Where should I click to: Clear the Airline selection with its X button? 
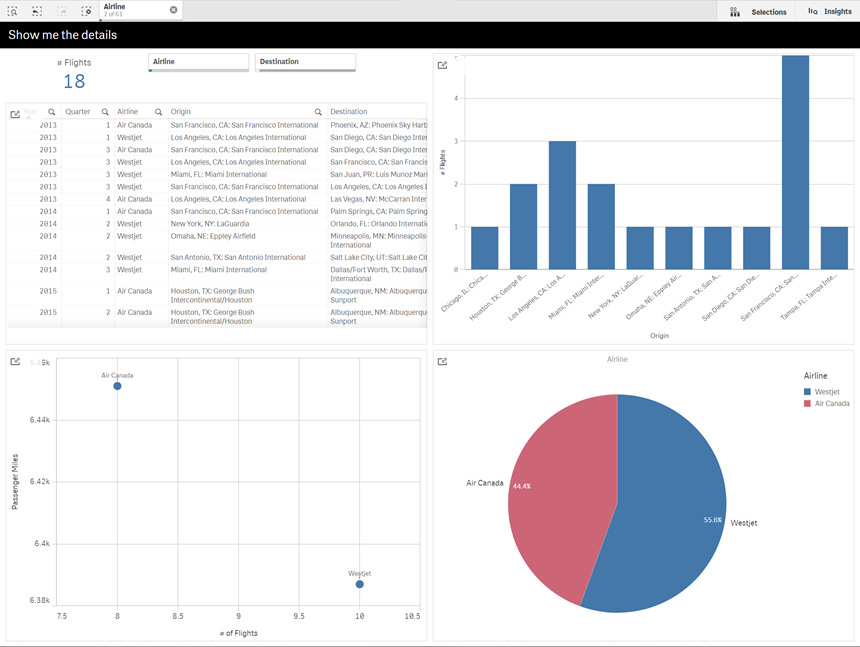pyautogui.click(x=173, y=9)
